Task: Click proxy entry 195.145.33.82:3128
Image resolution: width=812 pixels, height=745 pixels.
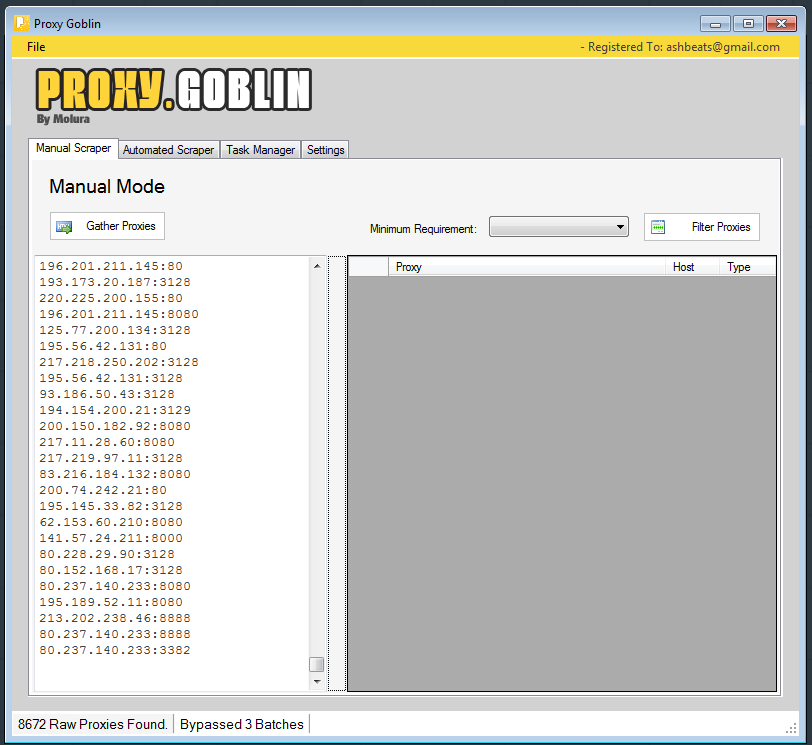Action: tap(111, 507)
